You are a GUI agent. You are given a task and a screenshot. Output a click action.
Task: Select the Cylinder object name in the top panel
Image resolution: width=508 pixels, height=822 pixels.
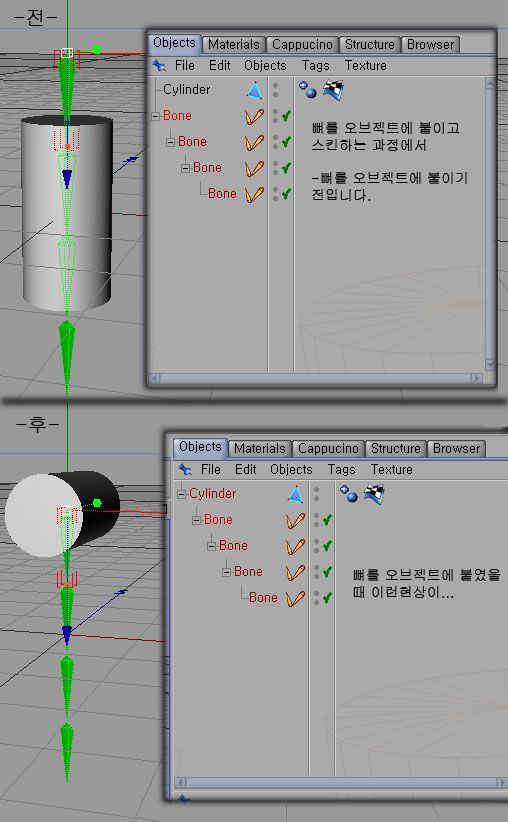click(x=187, y=90)
